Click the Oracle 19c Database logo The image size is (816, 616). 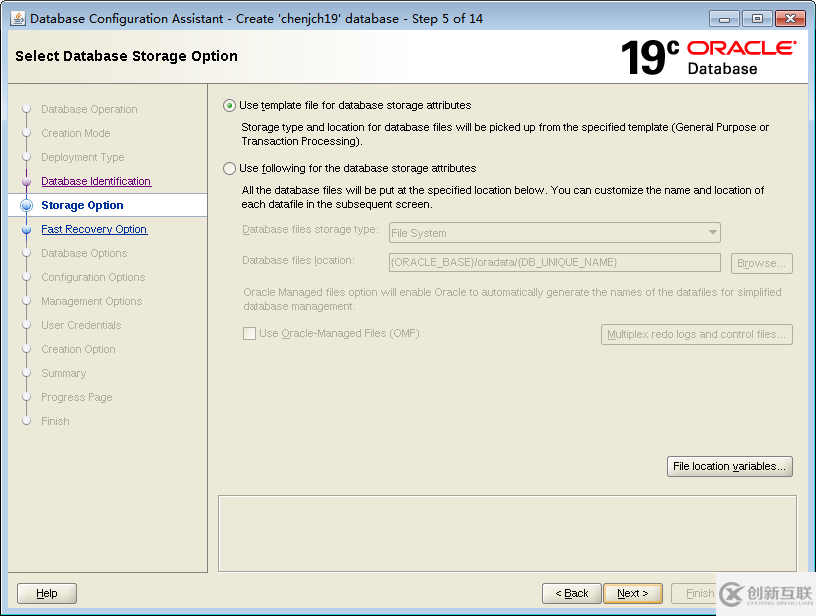point(708,57)
